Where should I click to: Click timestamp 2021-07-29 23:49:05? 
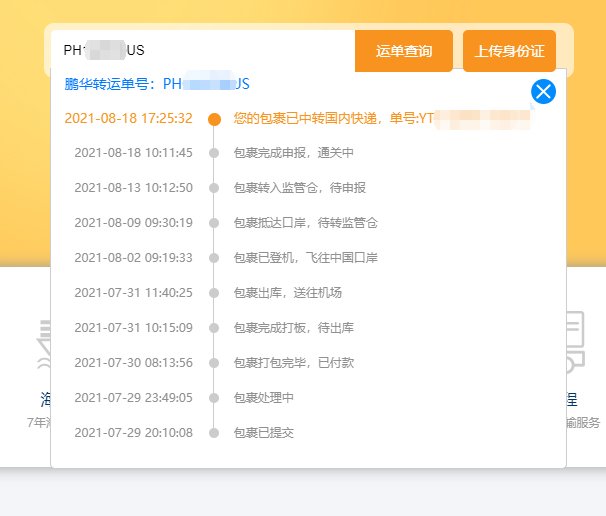point(133,397)
